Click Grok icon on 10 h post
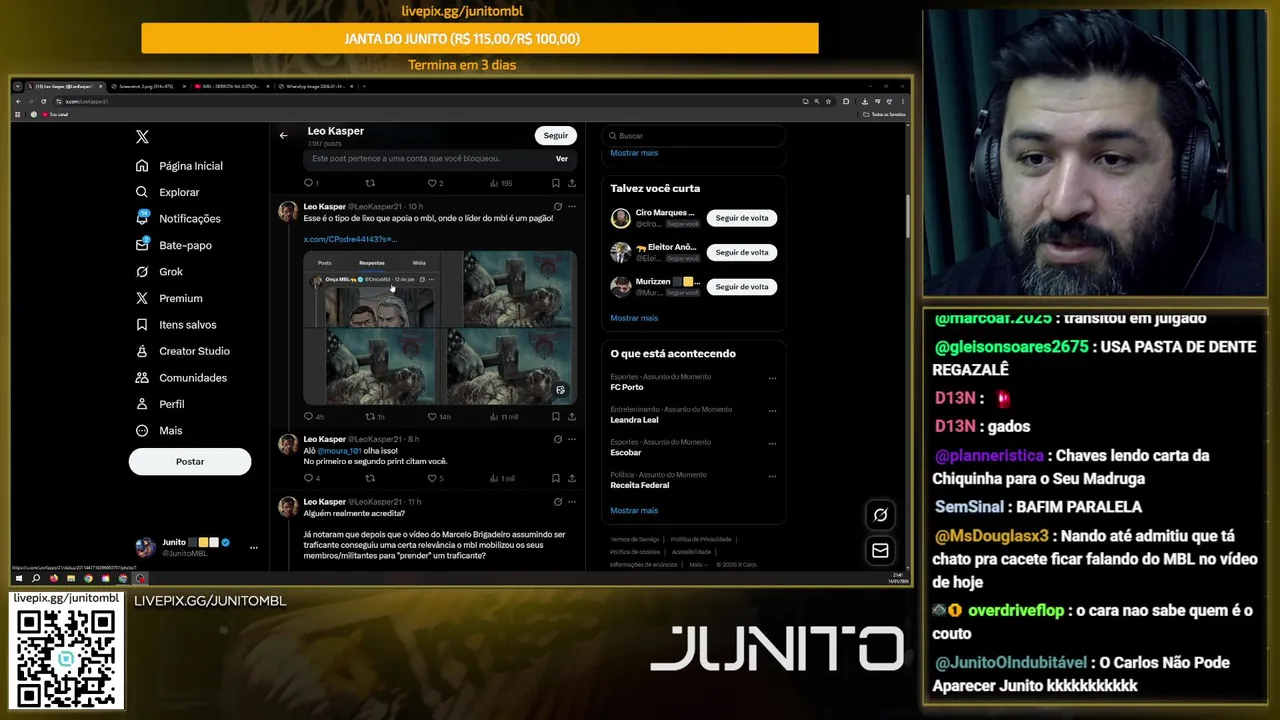This screenshot has height=720, width=1280. (x=558, y=206)
